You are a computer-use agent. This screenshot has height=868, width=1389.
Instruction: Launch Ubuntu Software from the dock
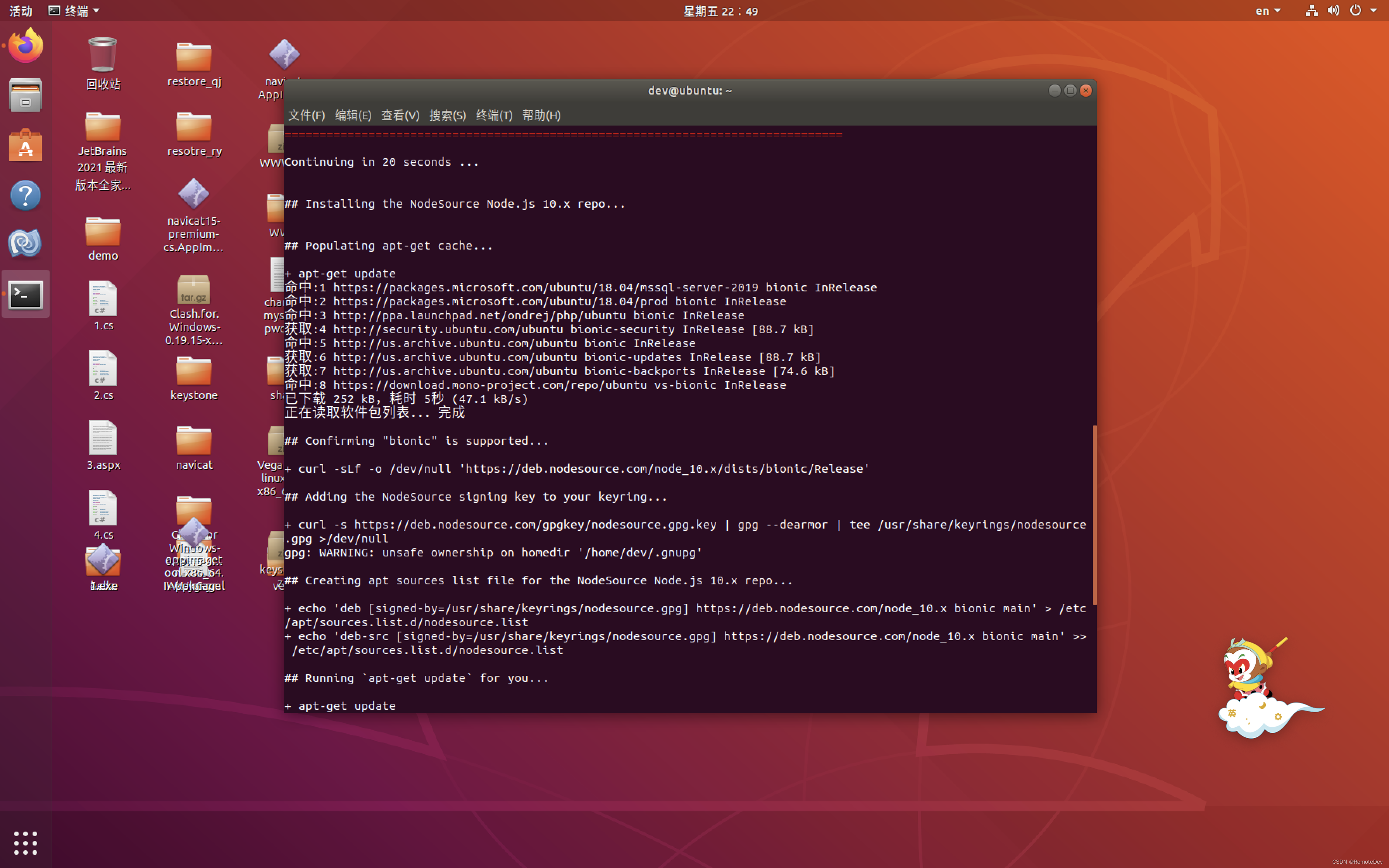[25, 145]
